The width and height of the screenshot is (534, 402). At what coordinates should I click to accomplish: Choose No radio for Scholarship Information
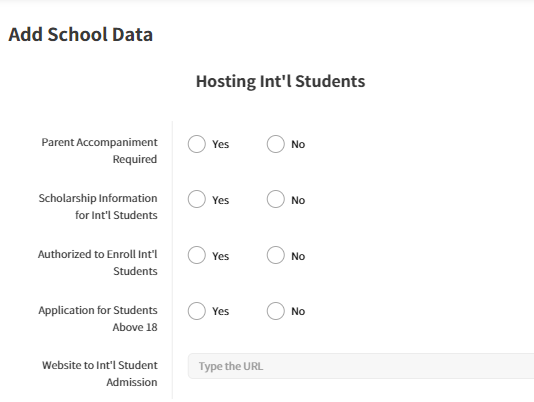pyautogui.click(x=276, y=199)
